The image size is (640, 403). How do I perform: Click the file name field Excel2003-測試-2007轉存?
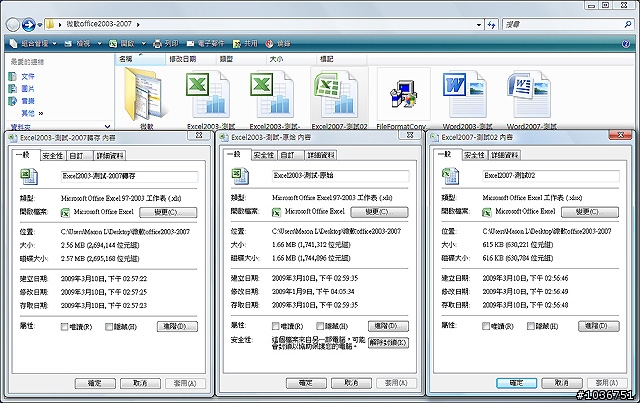click(x=129, y=176)
